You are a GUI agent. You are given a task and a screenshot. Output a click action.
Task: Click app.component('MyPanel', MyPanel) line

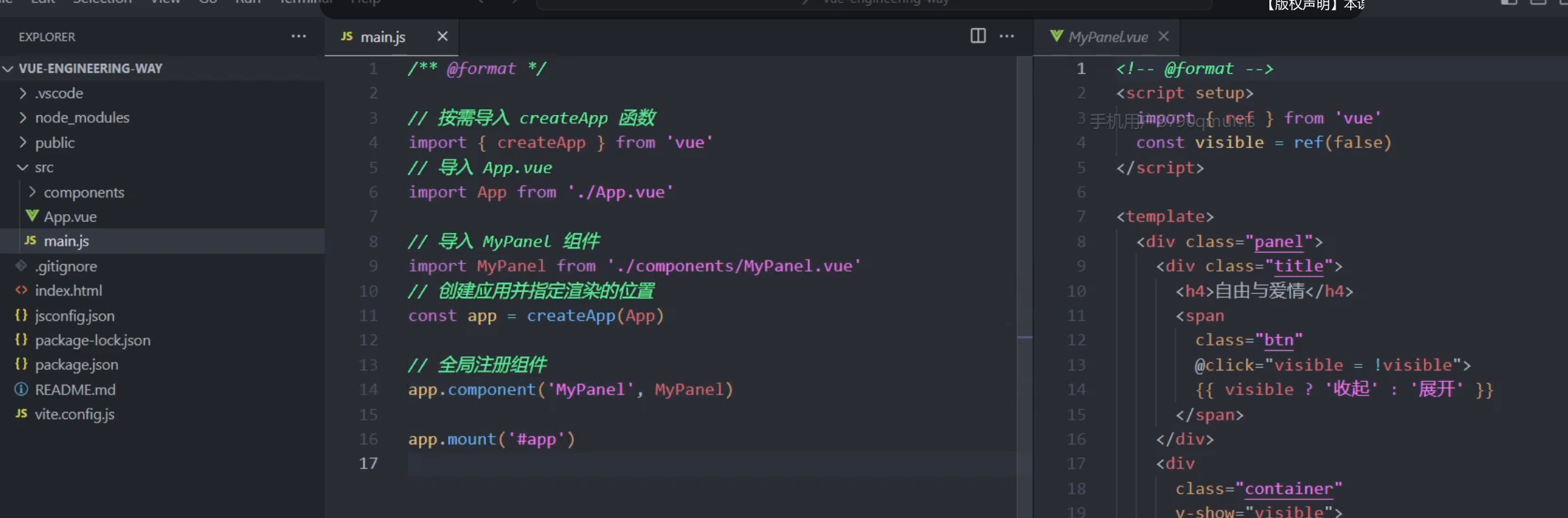[x=570, y=390]
